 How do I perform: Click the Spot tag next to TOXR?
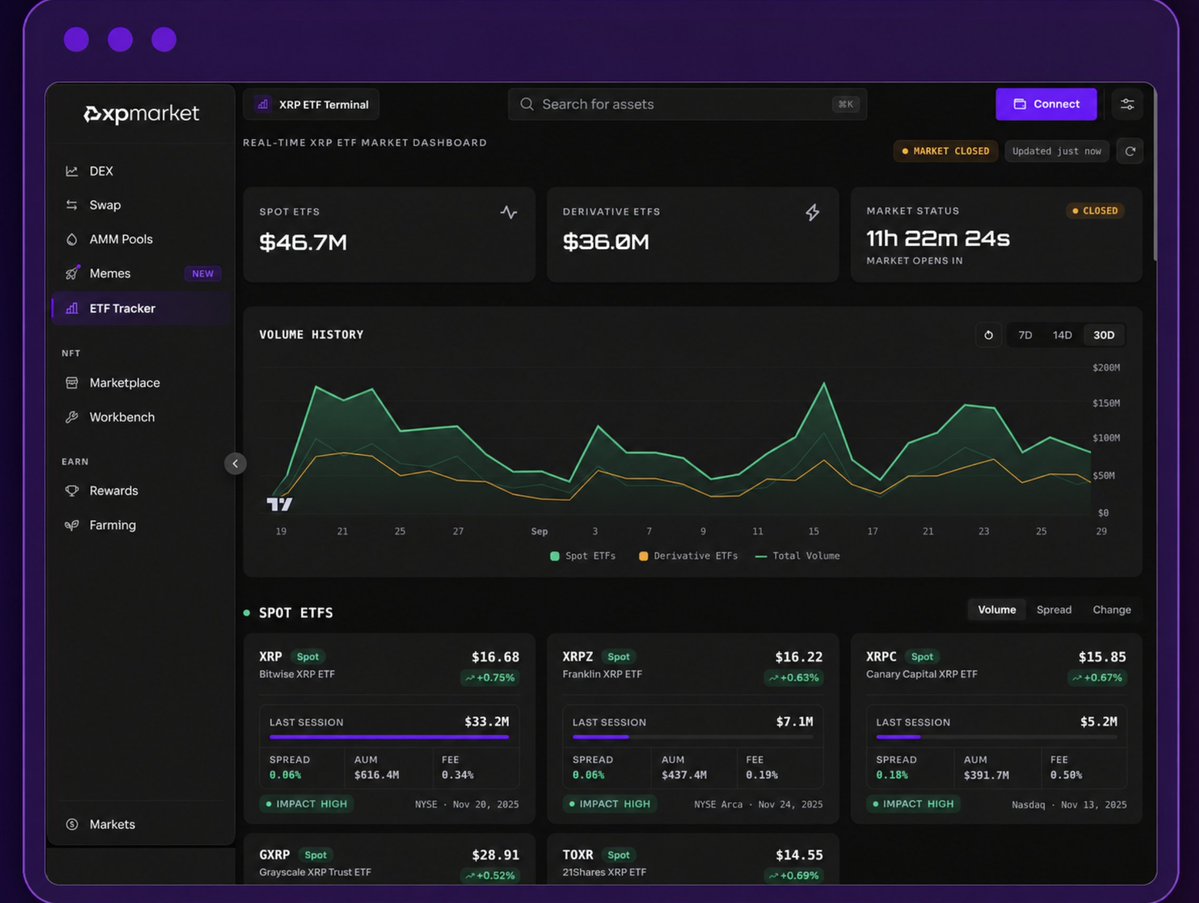pyautogui.click(x=619, y=855)
